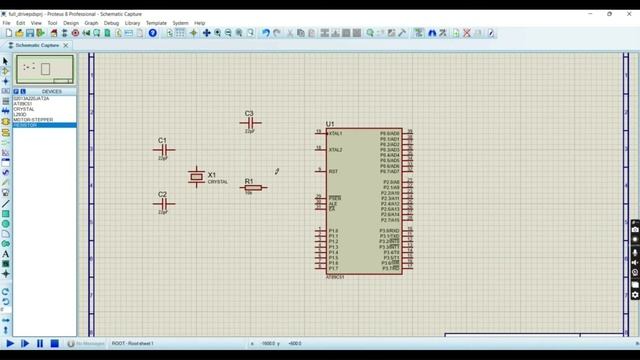Open the Library menu

pyautogui.click(x=132, y=23)
